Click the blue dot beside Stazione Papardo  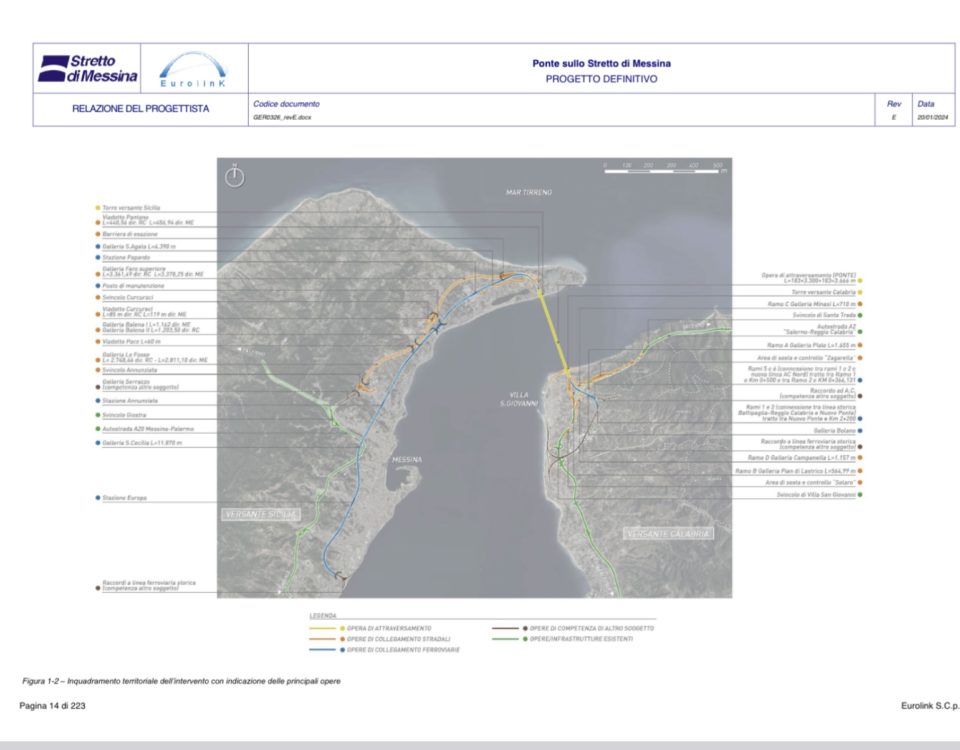pos(97,257)
